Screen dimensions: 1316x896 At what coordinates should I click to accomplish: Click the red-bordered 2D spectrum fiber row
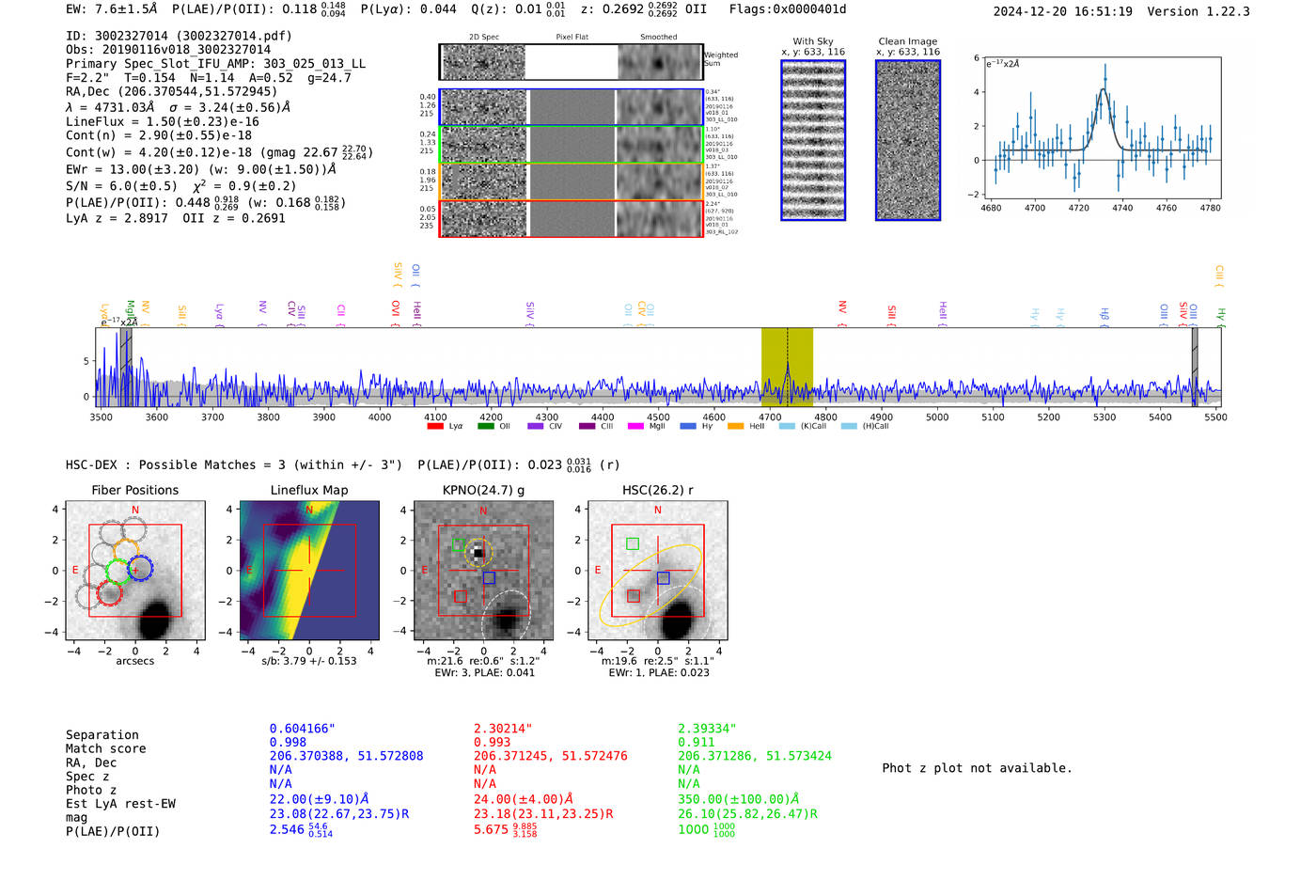[x=572, y=218]
